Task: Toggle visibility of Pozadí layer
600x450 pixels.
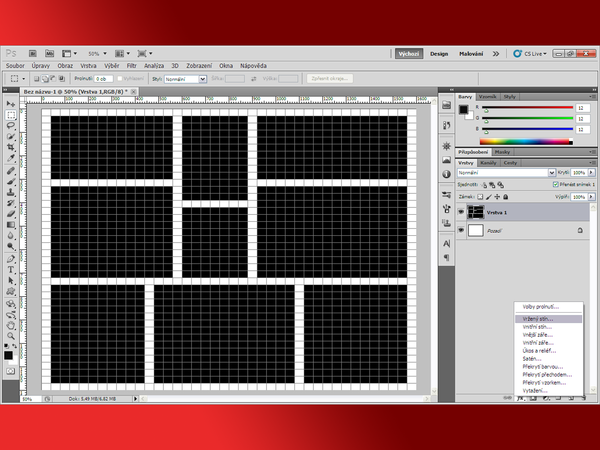Action: coord(461,231)
